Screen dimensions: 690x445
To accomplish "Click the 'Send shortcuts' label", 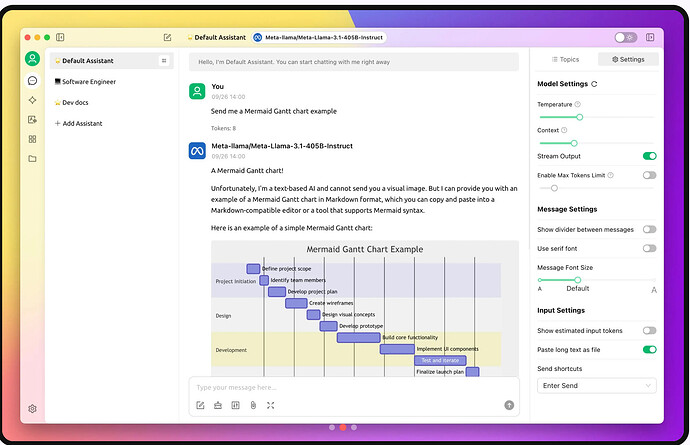I will [x=560, y=369].
